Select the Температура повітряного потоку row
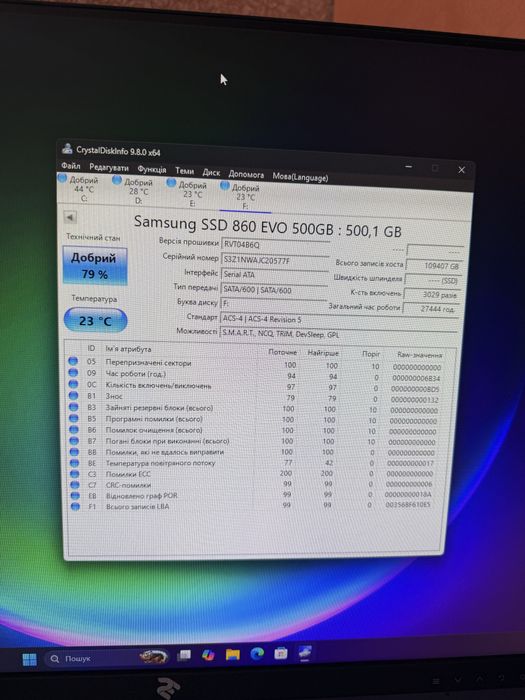The image size is (525, 700). [x=254, y=463]
